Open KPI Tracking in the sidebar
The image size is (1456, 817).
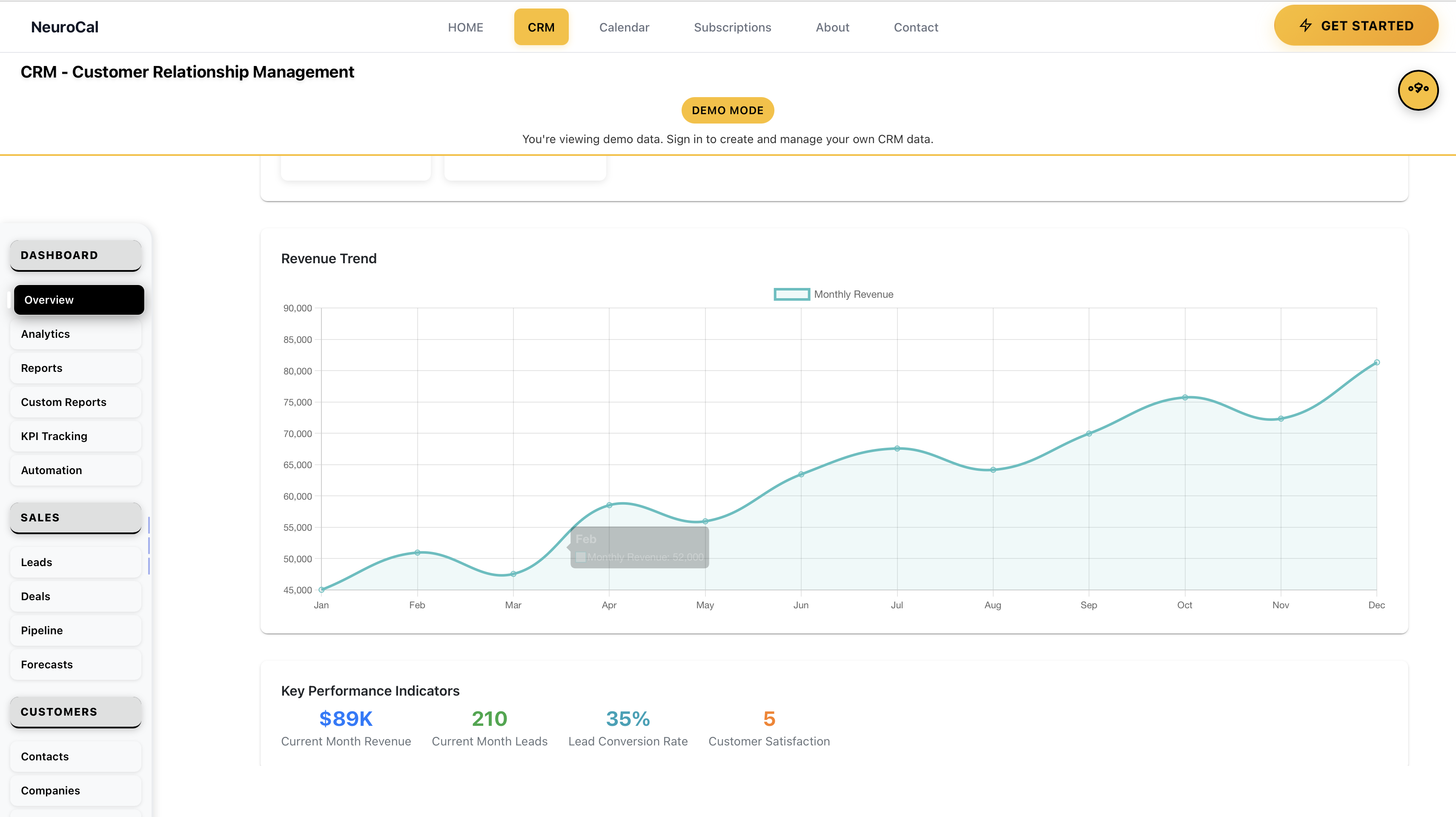pyautogui.click(x=76, y=436)
